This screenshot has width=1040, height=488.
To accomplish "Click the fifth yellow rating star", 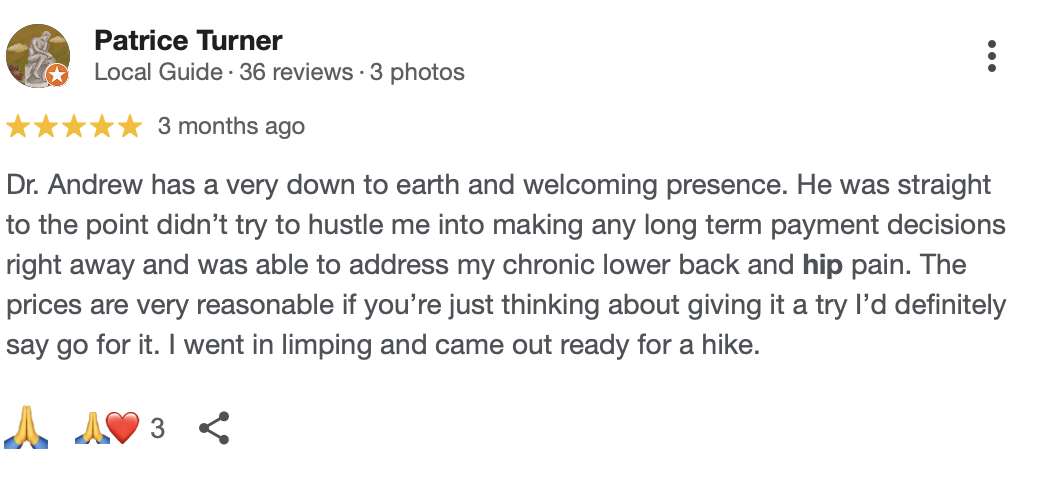I will click(131, 127).
